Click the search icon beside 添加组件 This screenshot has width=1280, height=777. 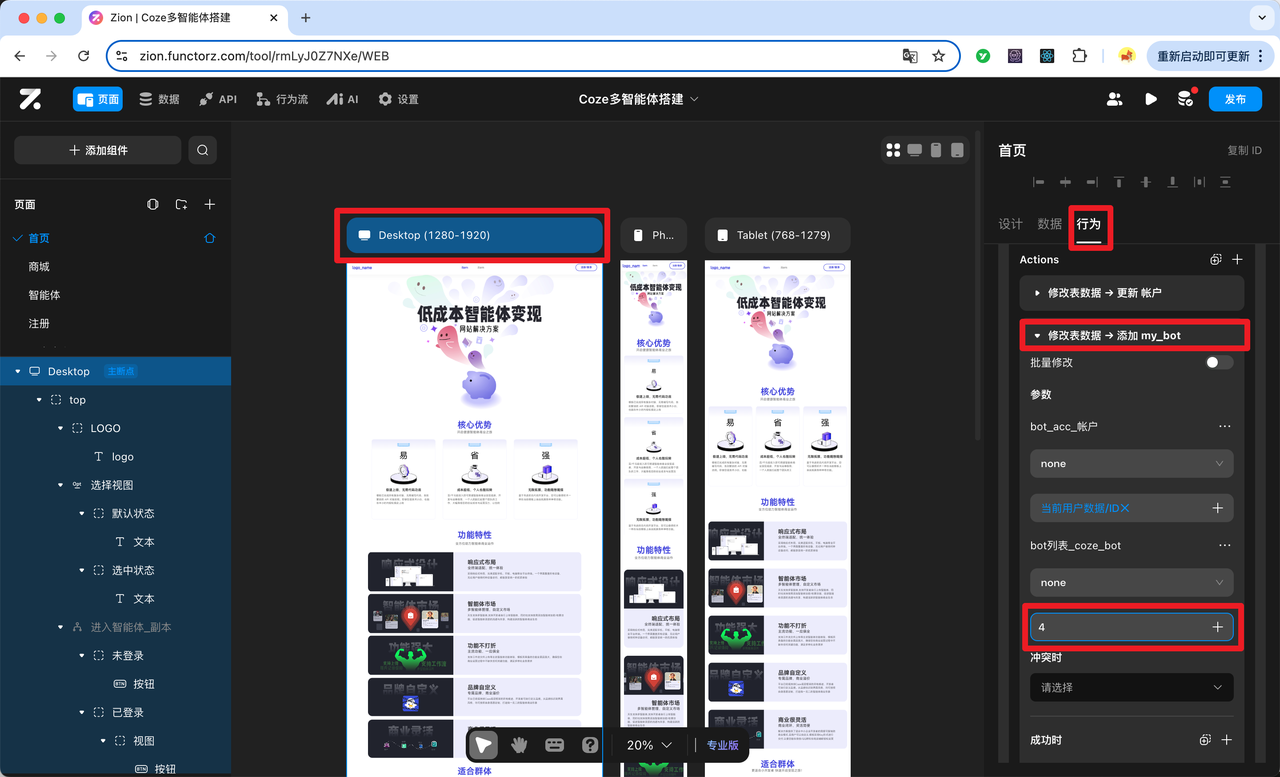click(202, 150)
